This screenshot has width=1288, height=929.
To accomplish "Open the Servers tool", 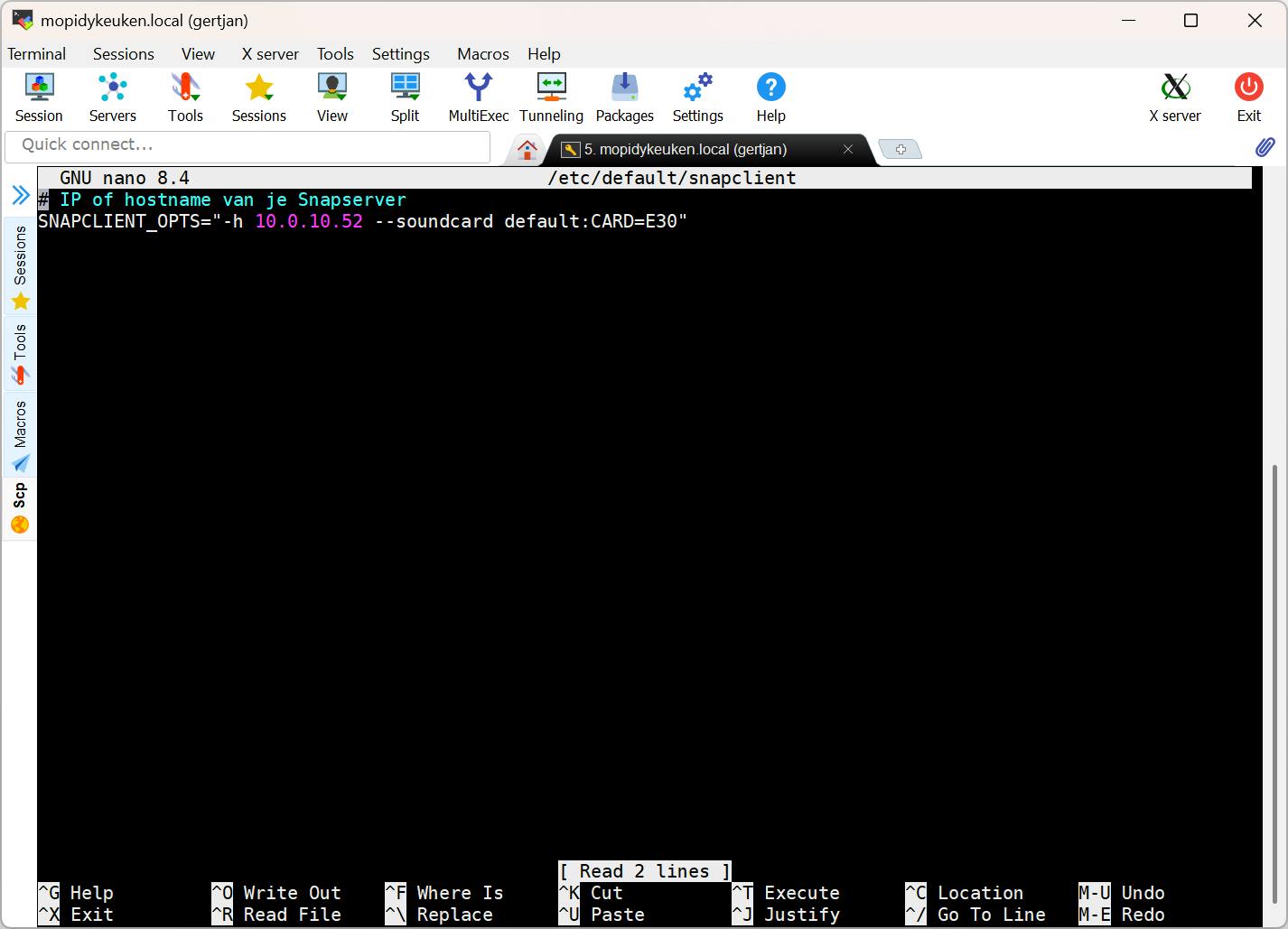I will 112,98.
